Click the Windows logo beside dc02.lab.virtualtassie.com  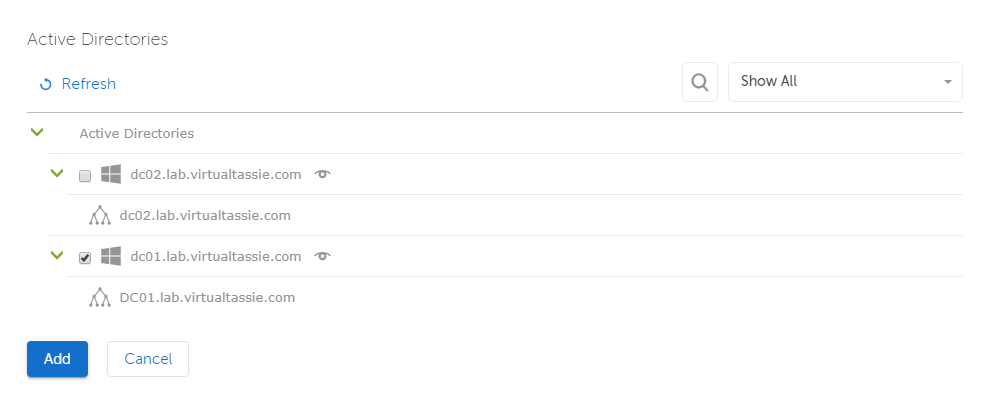click(x=111, y=174)
